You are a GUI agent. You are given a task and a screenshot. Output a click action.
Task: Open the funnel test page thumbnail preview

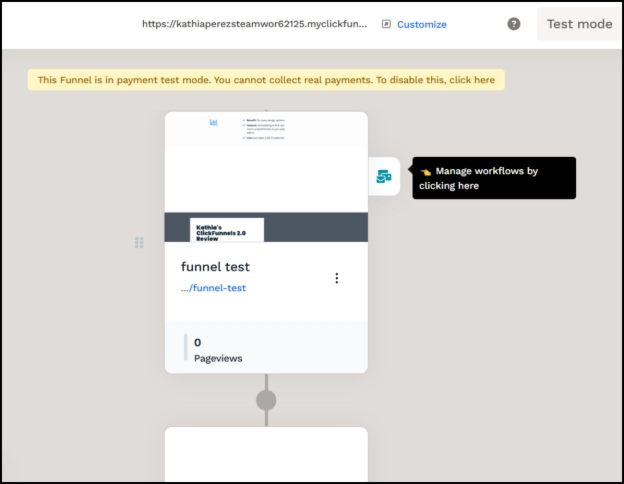pos(266,177)
